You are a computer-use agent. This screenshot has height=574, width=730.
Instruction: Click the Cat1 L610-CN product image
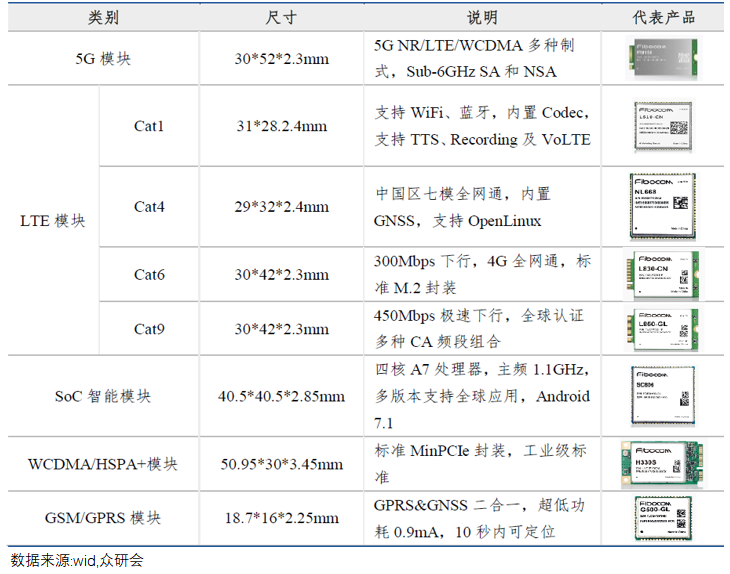pos(663,126)
